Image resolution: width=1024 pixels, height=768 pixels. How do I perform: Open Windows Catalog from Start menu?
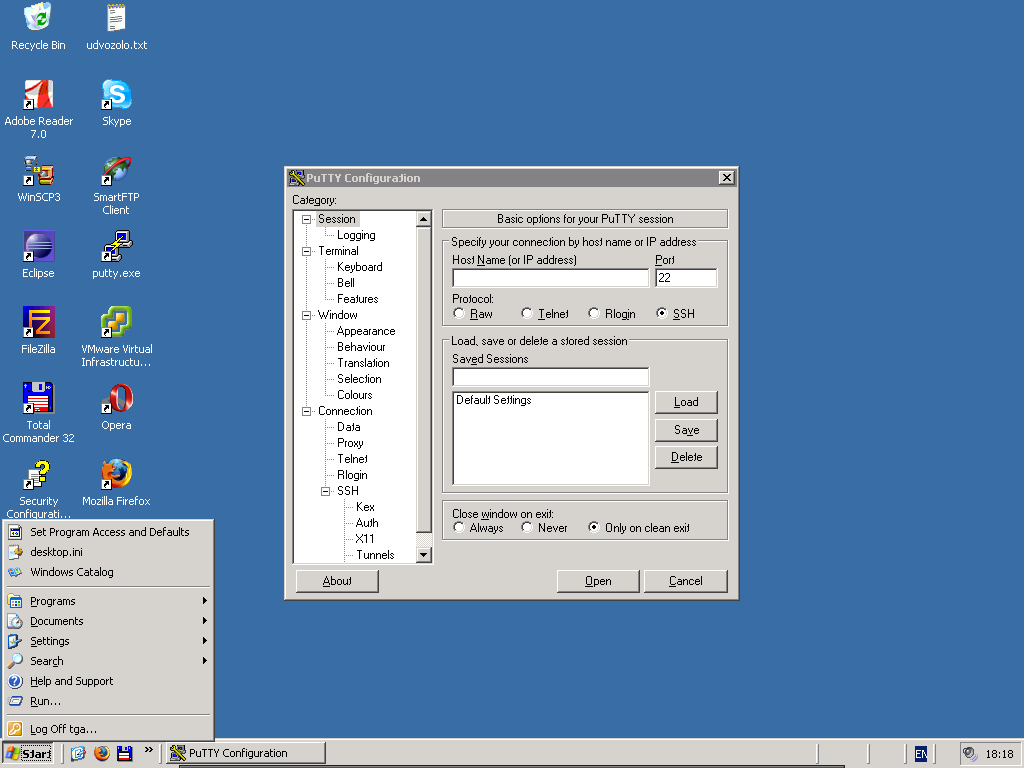pos(108,572)
